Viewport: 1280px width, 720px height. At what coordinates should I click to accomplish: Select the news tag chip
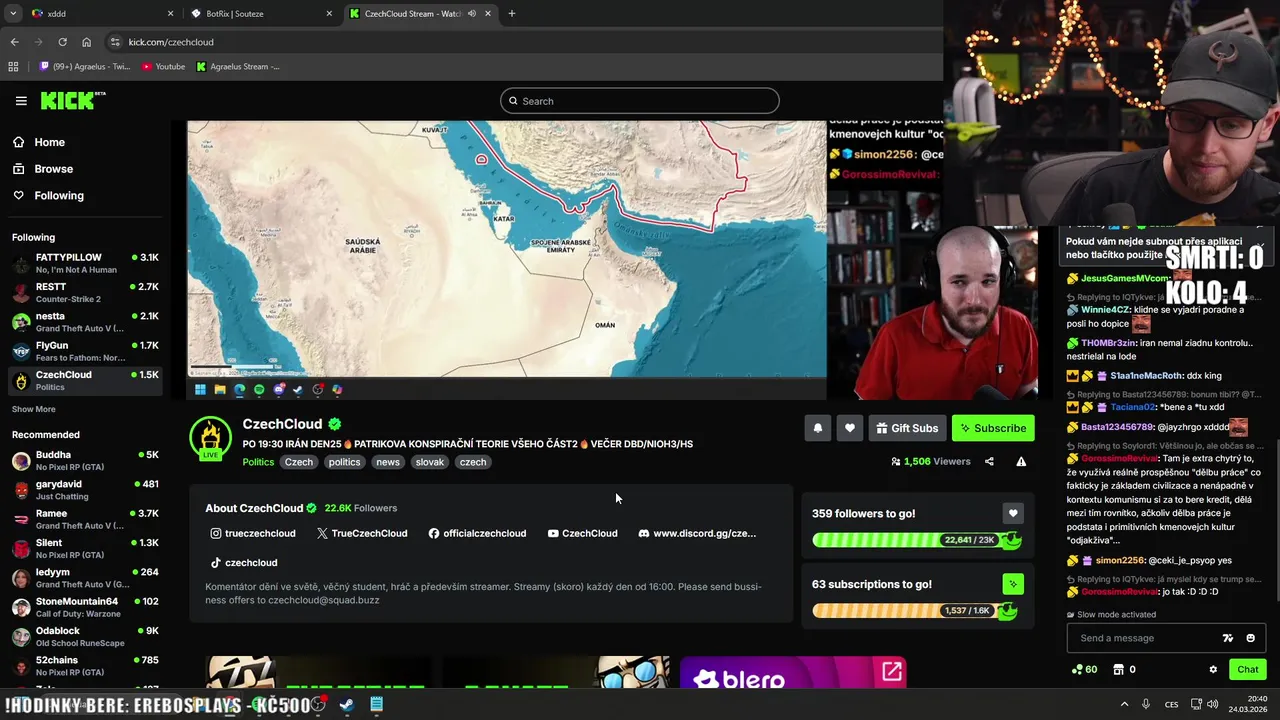388,462
